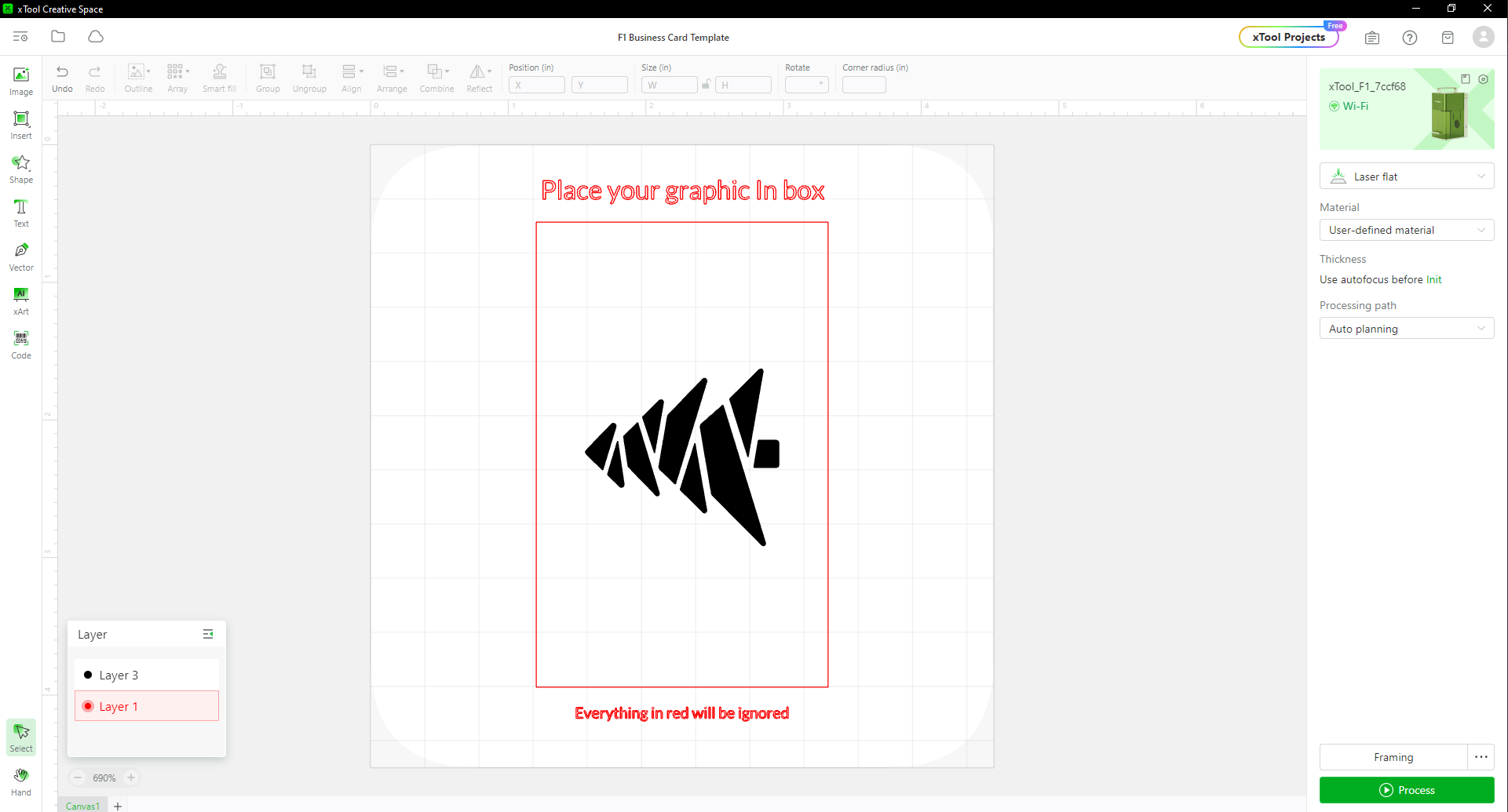
Task: Open the User-defined material dropdown
Action: point(1406,230)
